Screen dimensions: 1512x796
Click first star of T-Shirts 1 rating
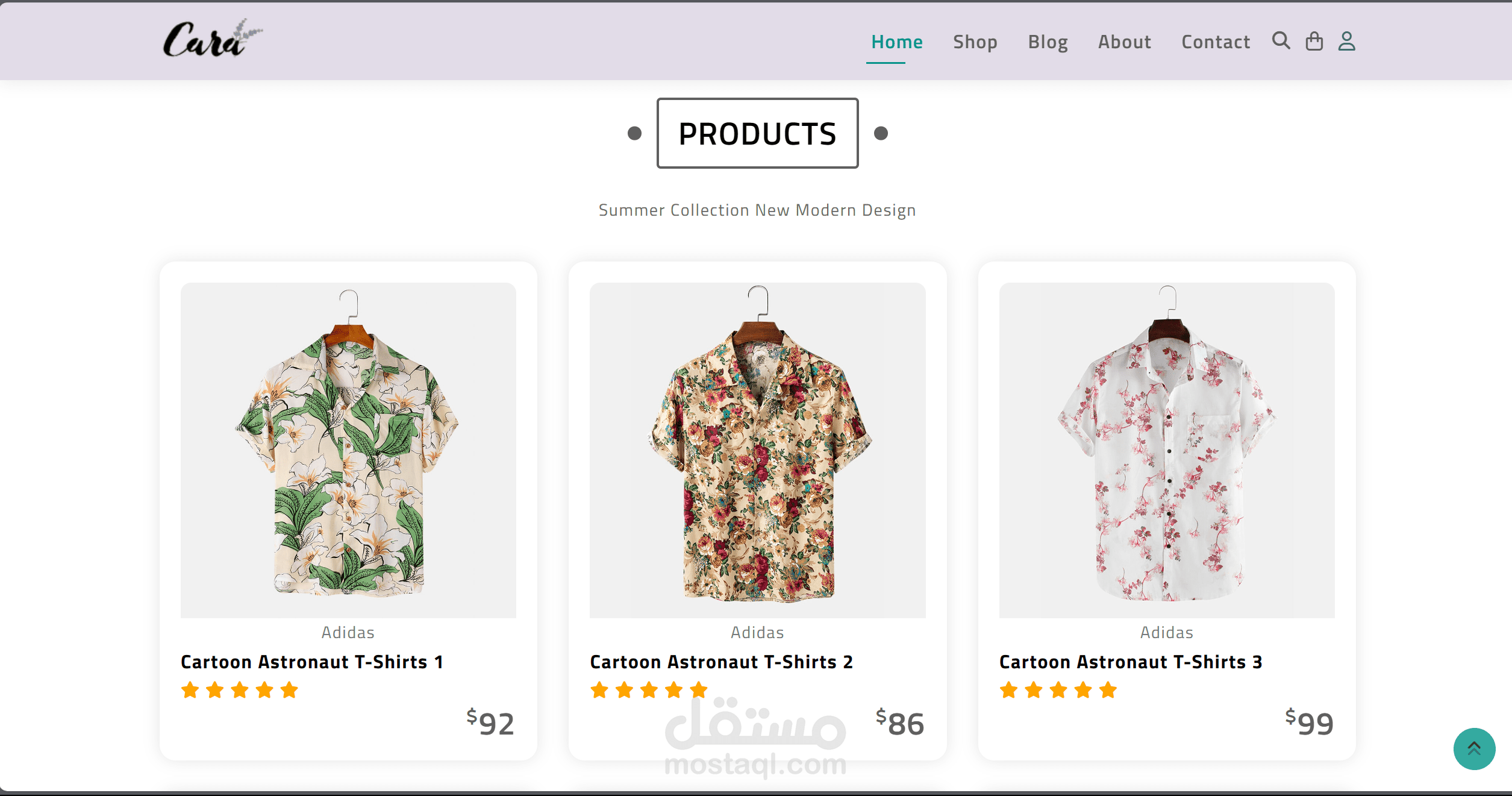[x=190, y=690]
